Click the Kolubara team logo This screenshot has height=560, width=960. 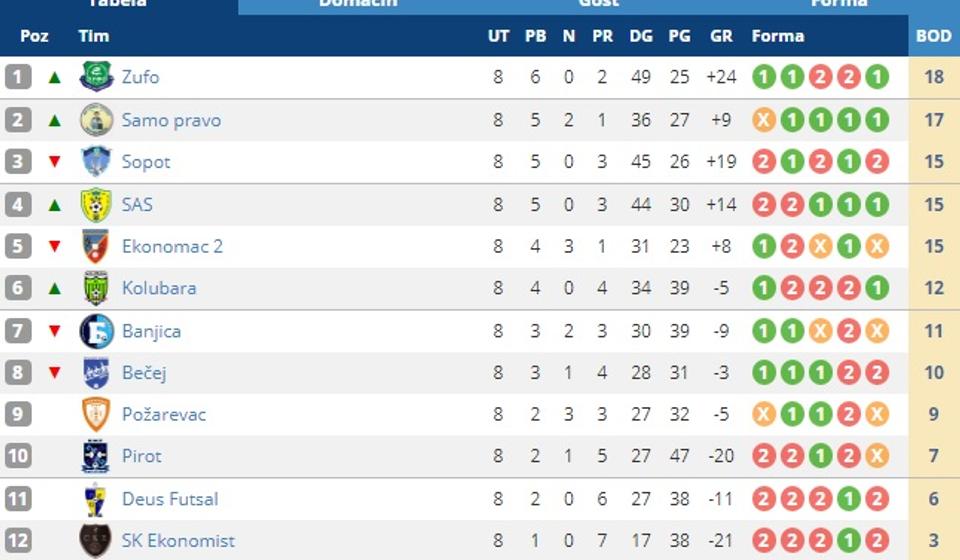[x=96, y=288]
